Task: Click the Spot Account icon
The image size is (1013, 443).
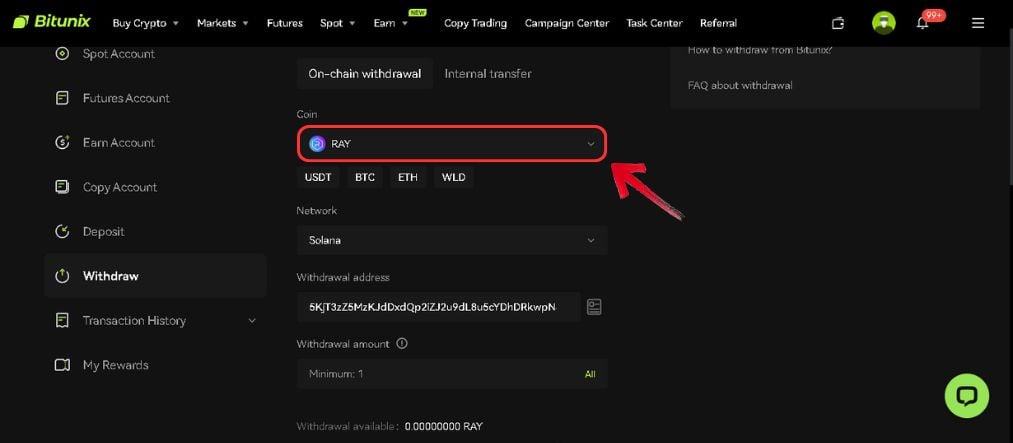Action: pyautogui.click(x=62, y=54)
